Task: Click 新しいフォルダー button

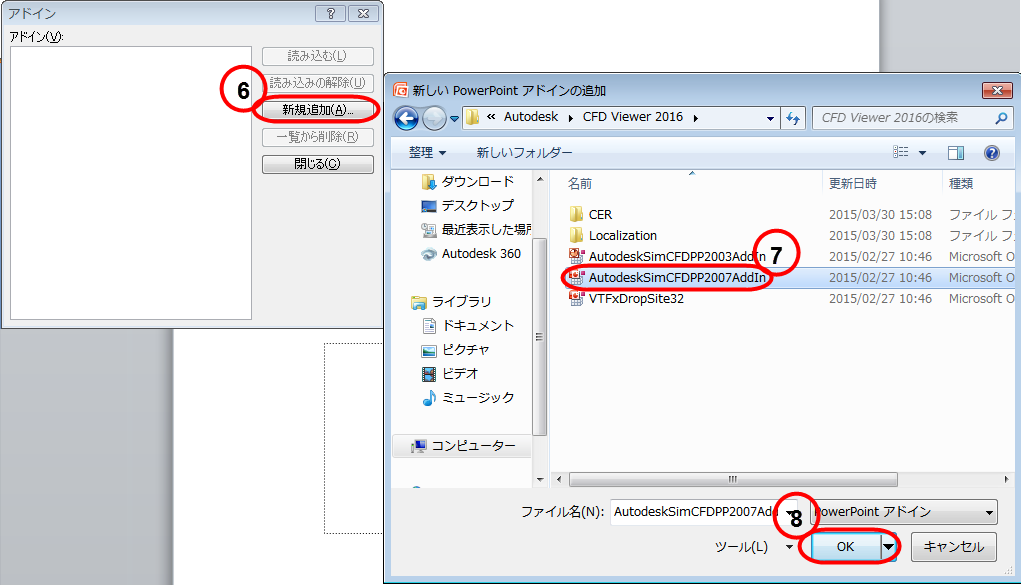Action: (524, 152)
